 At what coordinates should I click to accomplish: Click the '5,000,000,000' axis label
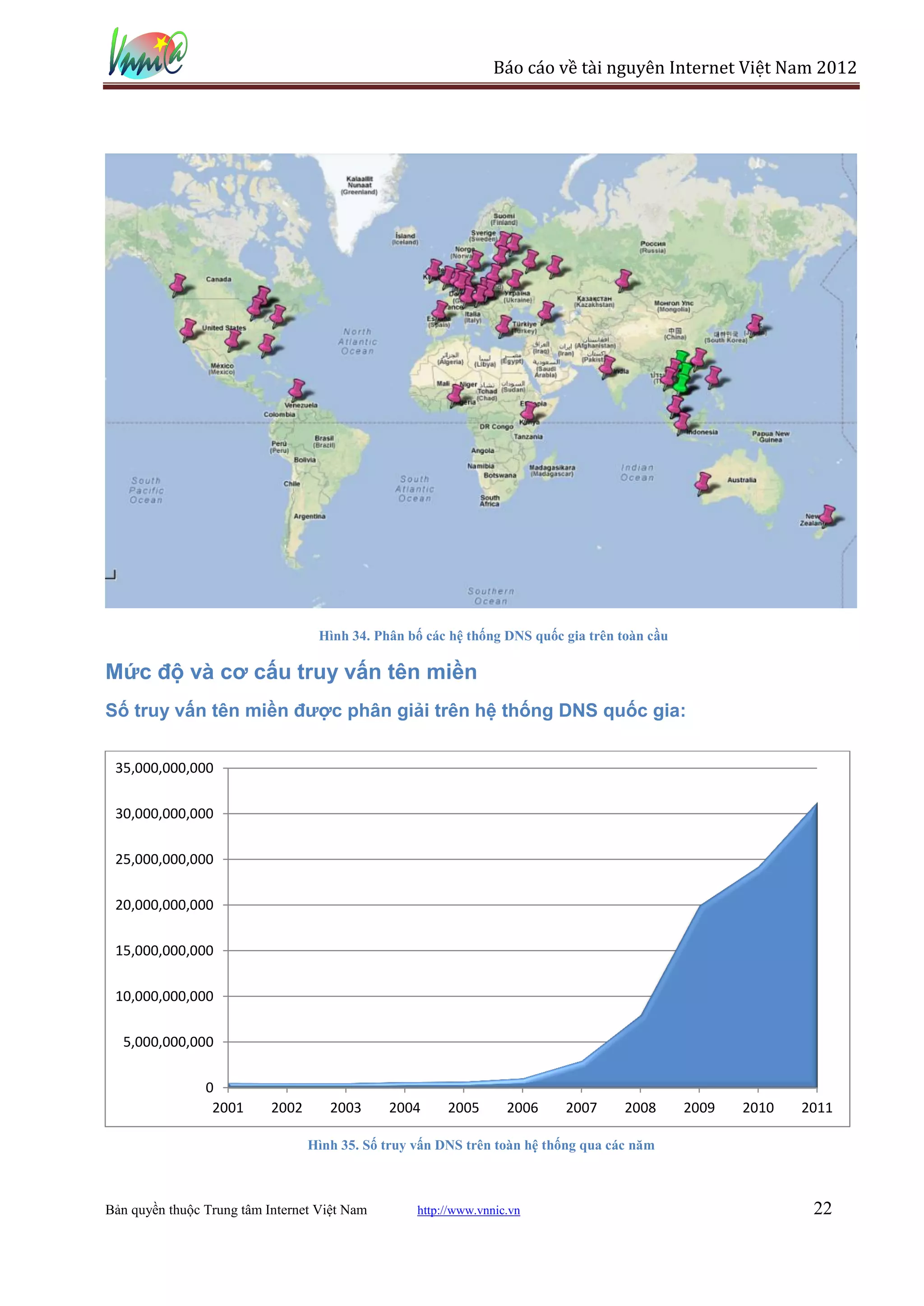click(168, 1042)
